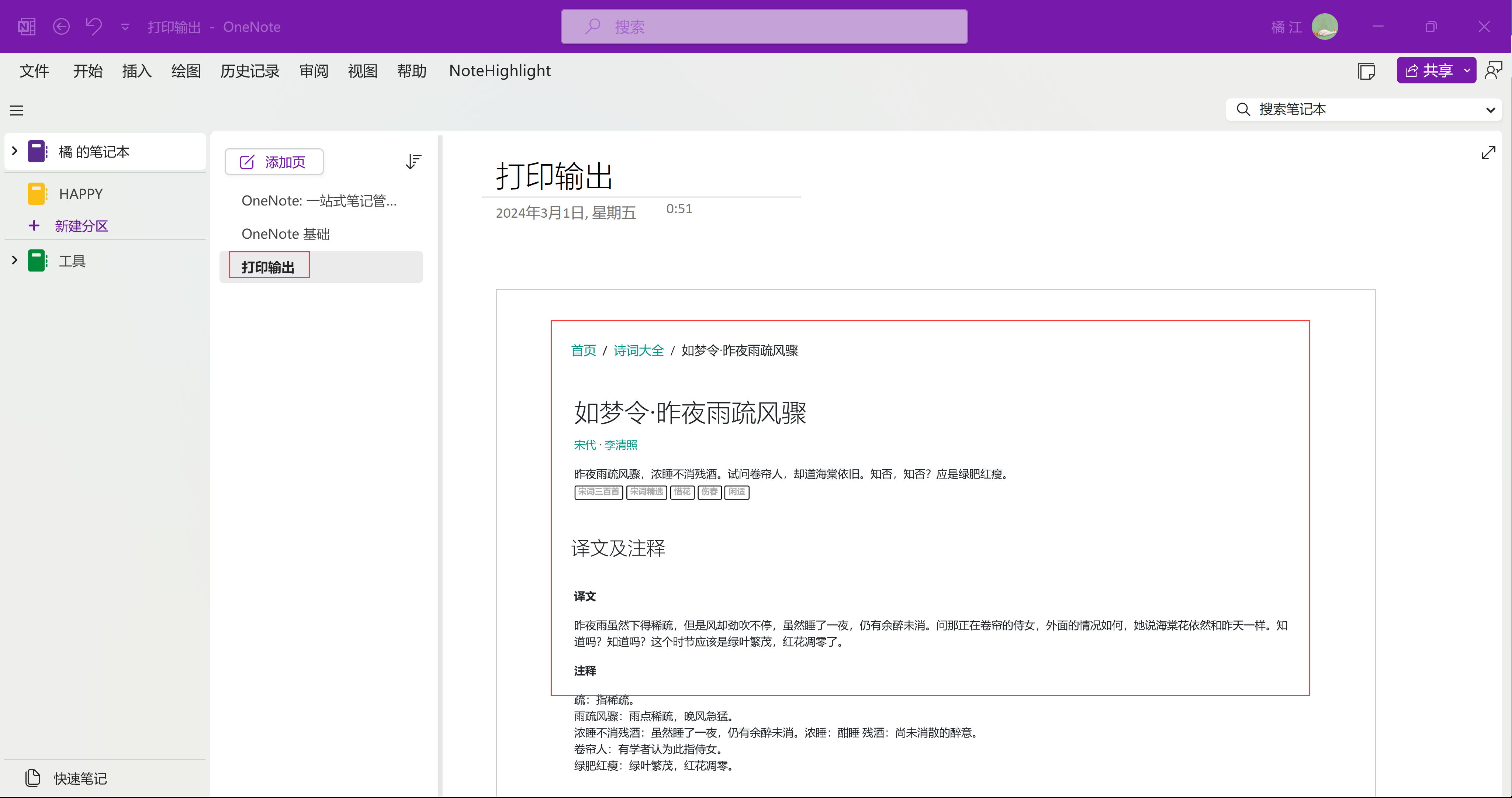This screenshot has height=798, width=1512.
Task: Click the 新建分区 link
Action: pos(81,226)
